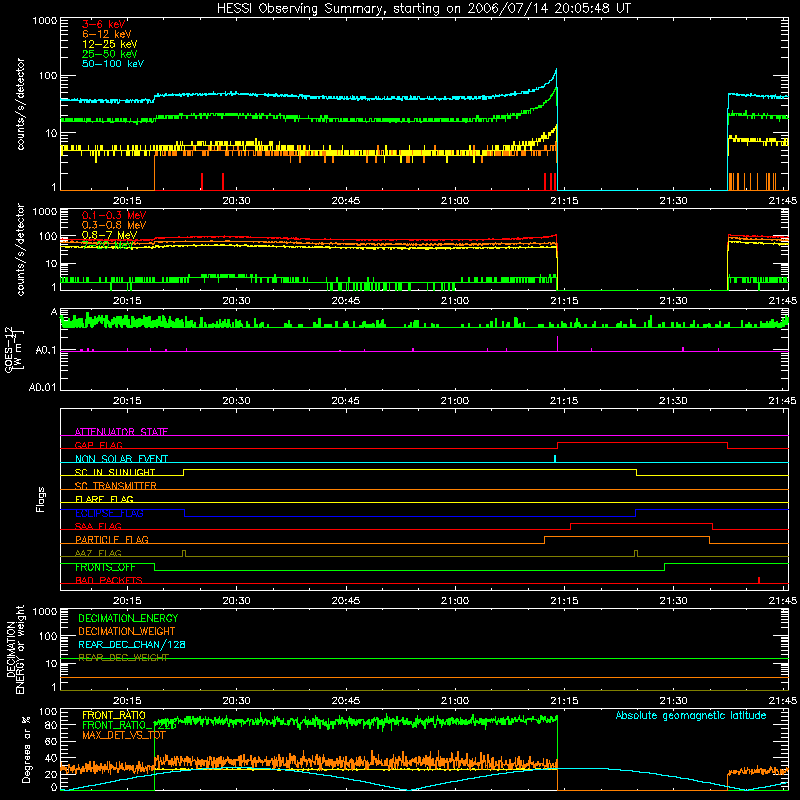800x800 pixels.
Task: Click the vertical Flags axis title
Action: click(41, 499)
